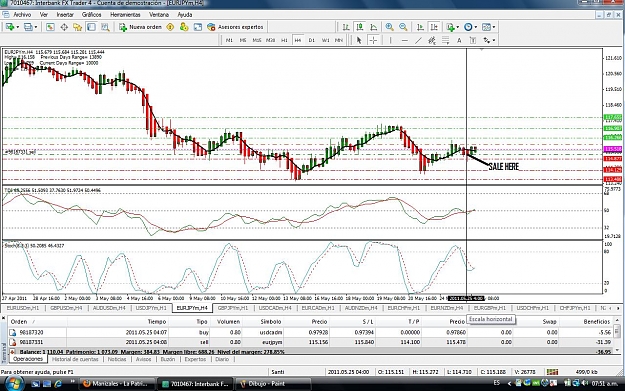Screen dimensions: 625x391
Task: Select the trendline drawing tool
Action: pos(418,40)
